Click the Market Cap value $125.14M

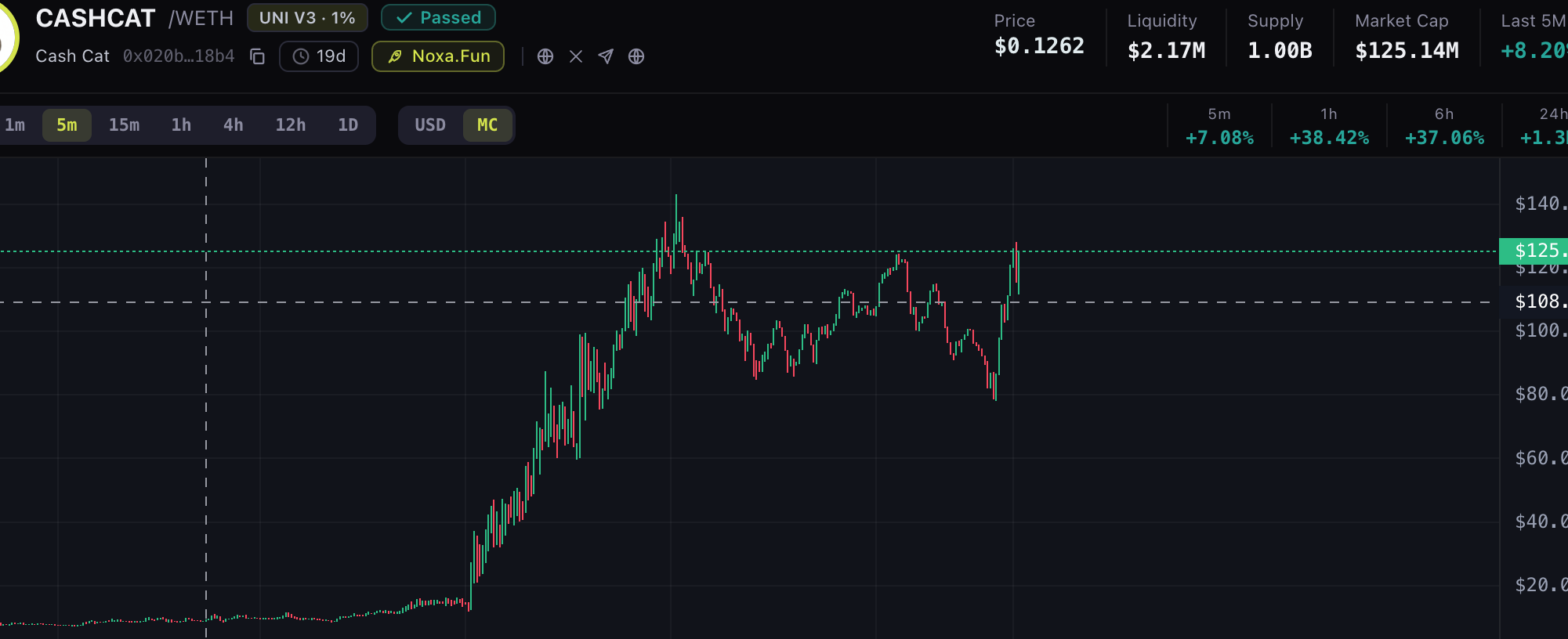click(1407, 51)
